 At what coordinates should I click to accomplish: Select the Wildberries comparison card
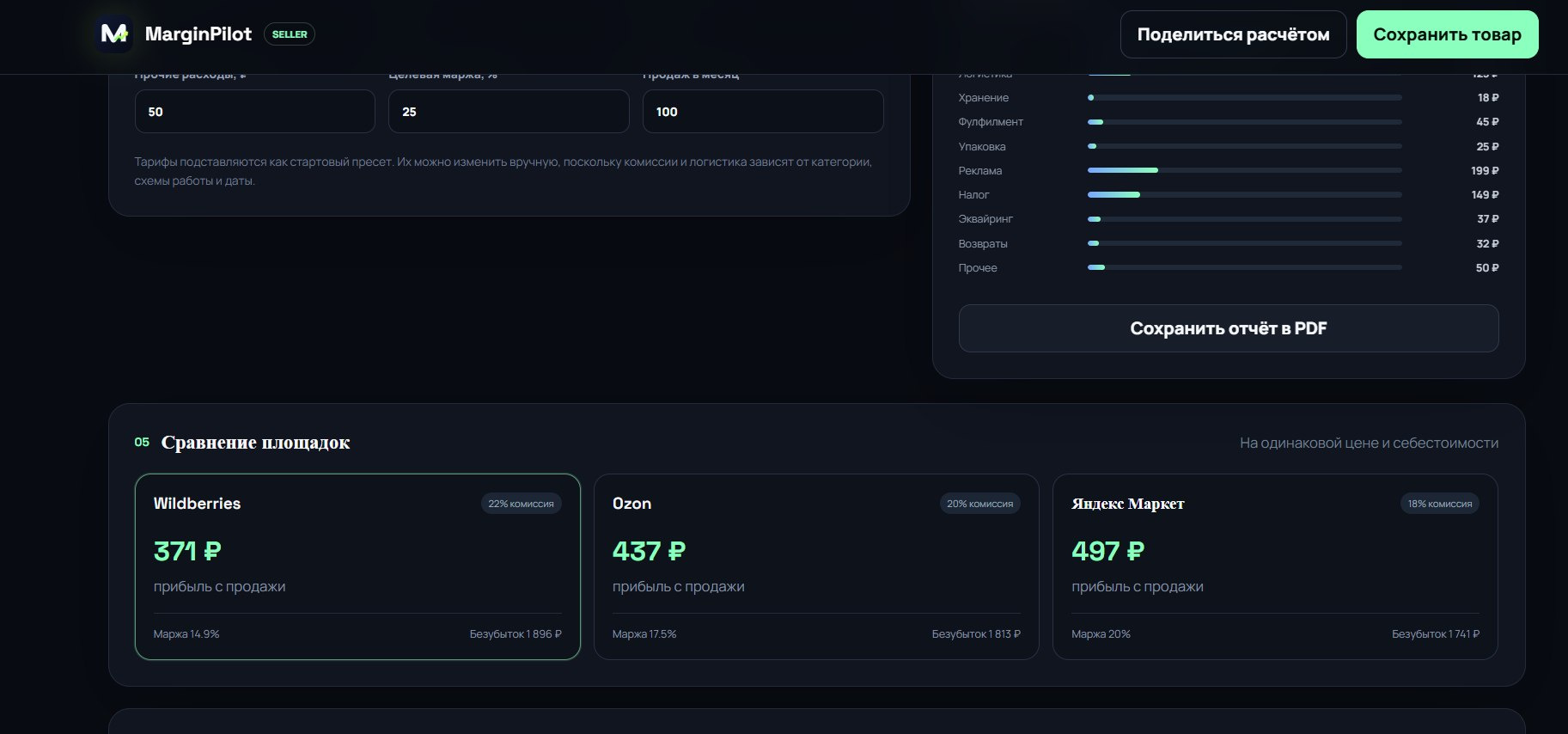[357, 566]
